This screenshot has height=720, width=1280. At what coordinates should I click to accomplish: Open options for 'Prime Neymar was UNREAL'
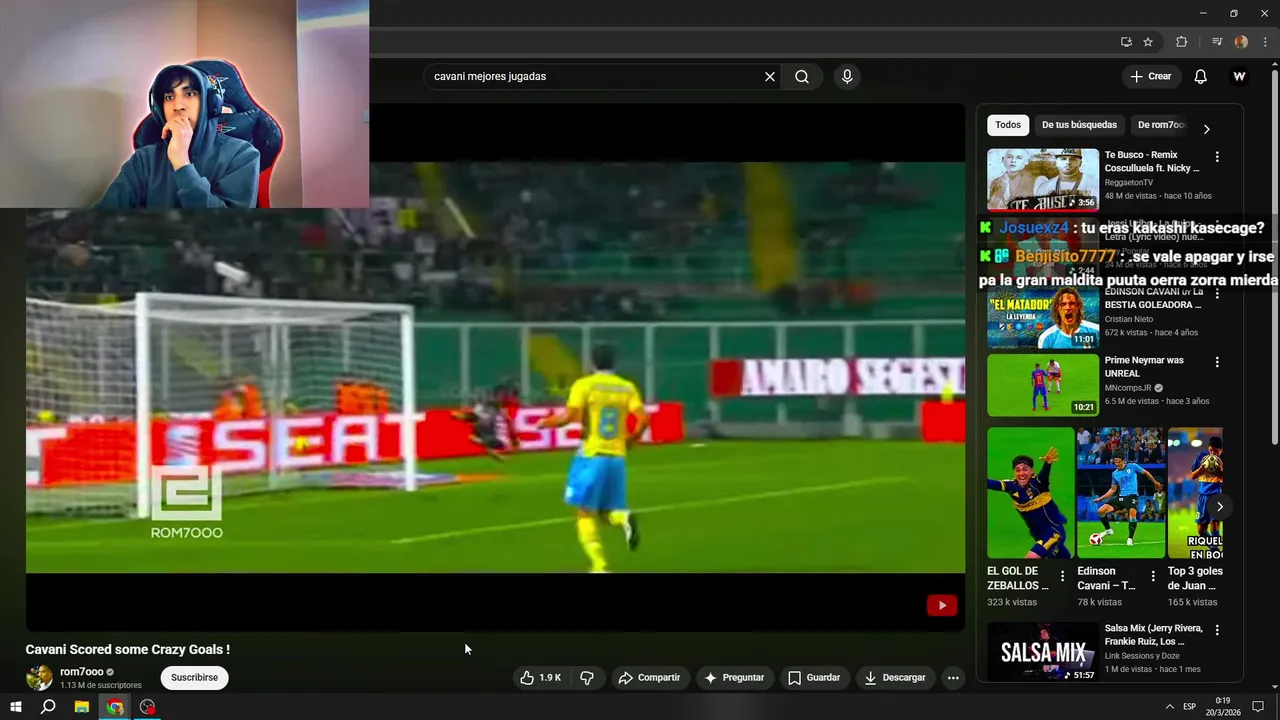coord(1217,362)
